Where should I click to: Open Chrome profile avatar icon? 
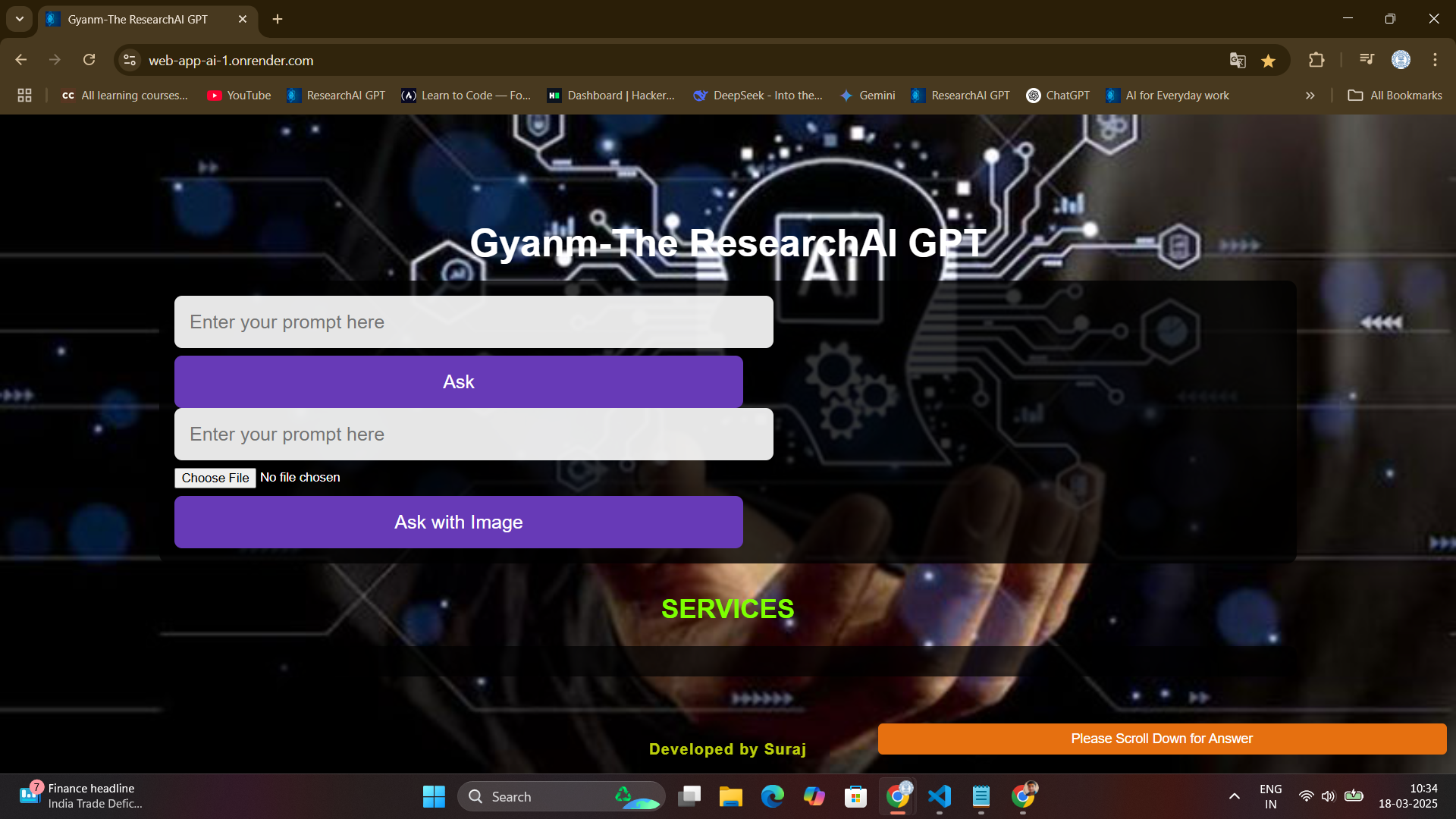coord(1401,60)
